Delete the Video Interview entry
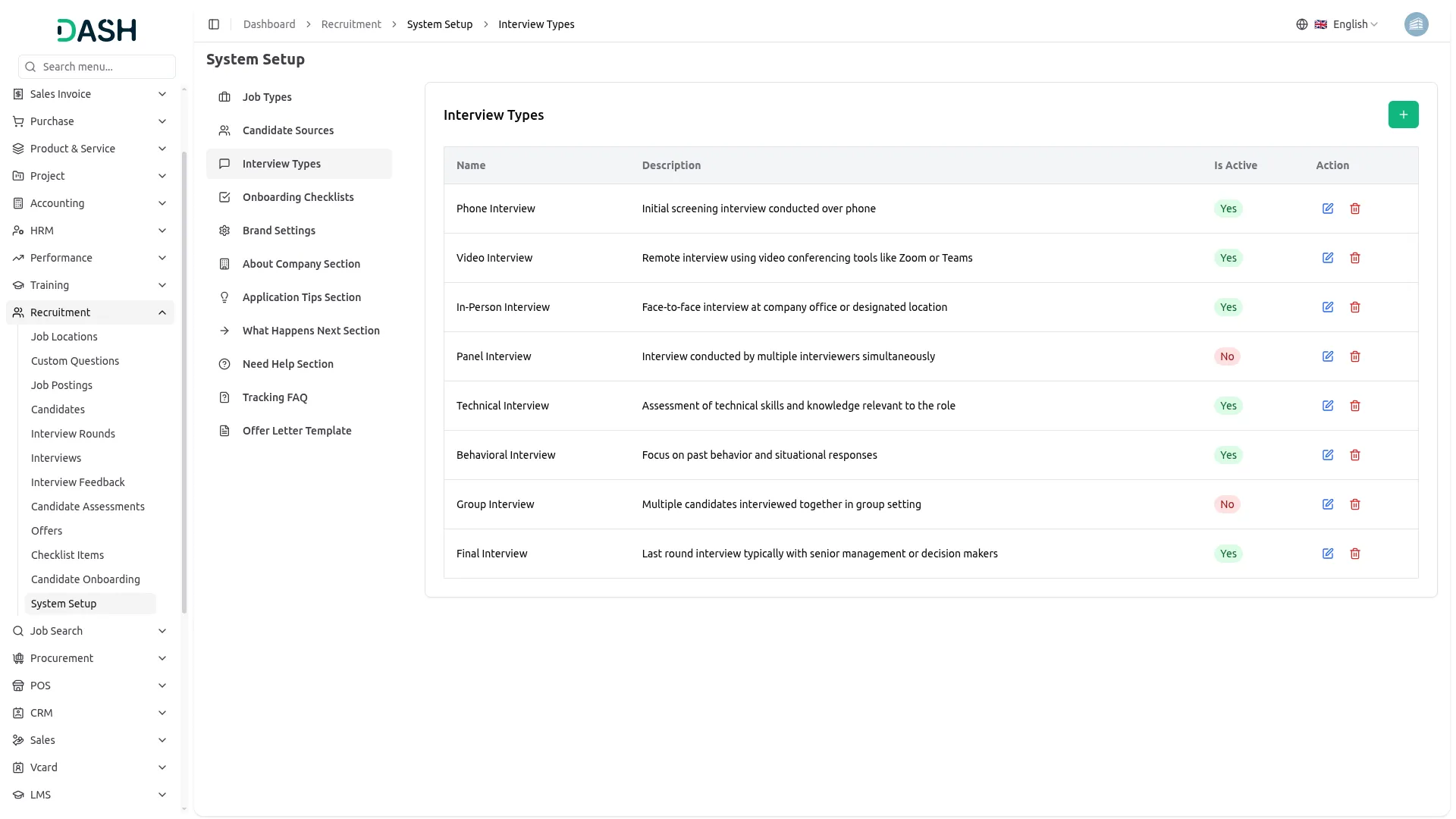Viewport: 1456px width, 819px height. [x=1355, y=258]
